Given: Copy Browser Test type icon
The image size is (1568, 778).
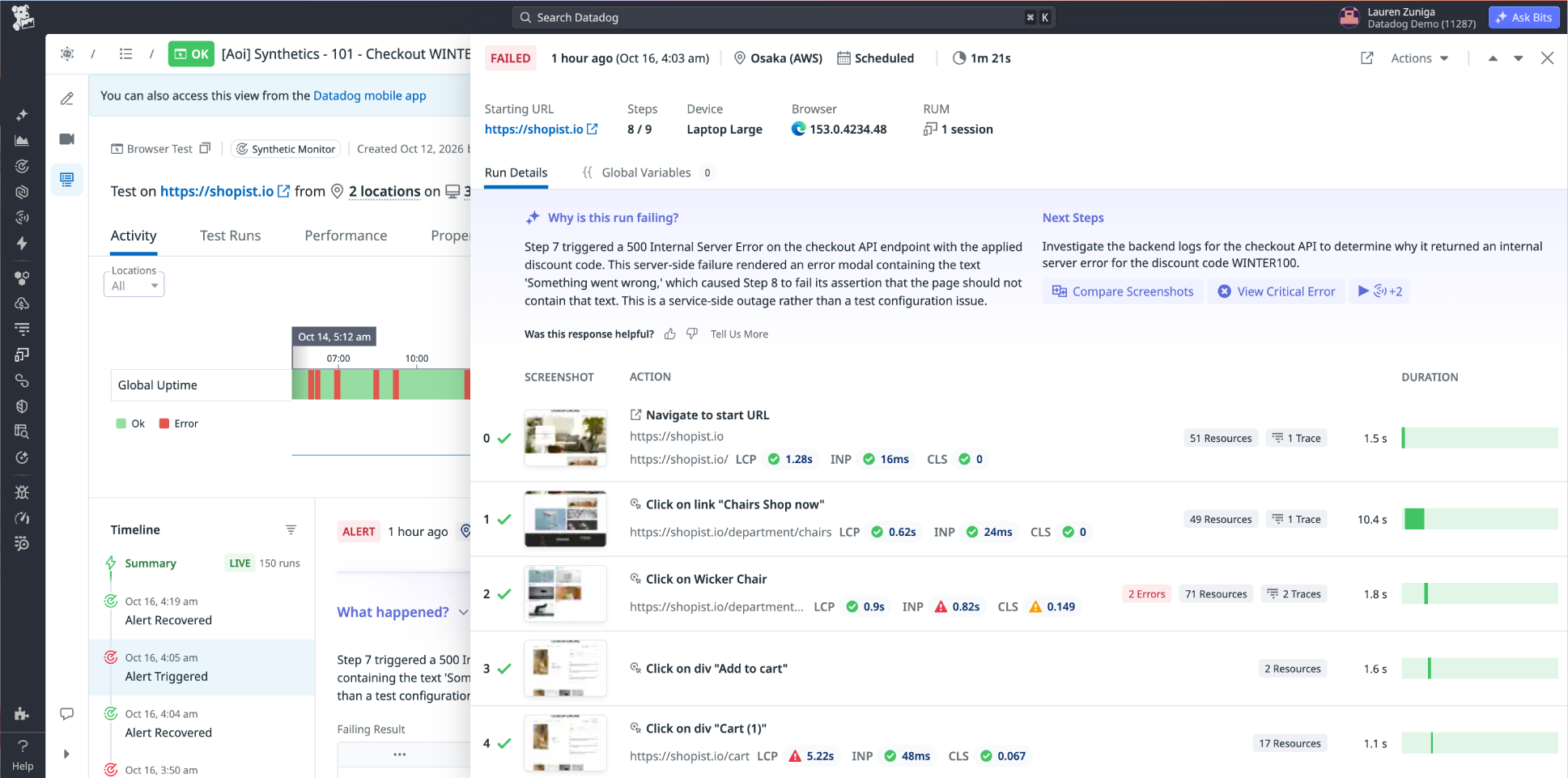Looking at the screenshot, I should [205, 148].
